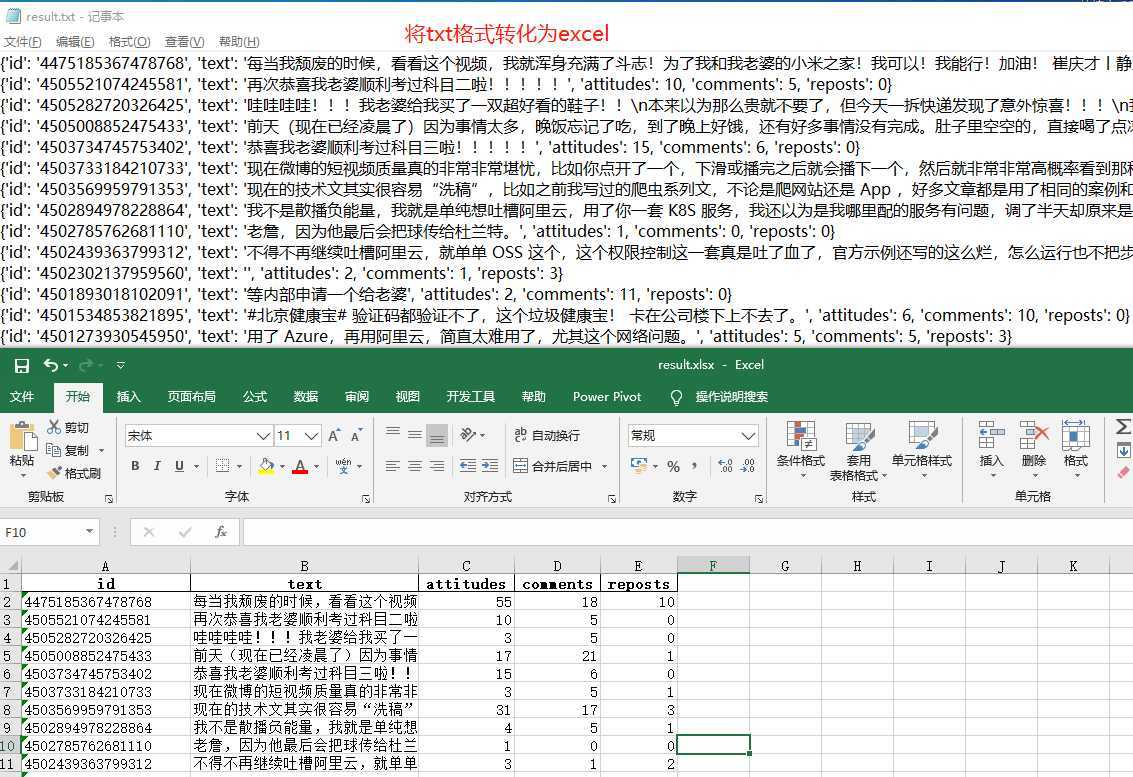Click the Borders icon
The height and width of the screenshot is (777, 1133).
(223, 466)
